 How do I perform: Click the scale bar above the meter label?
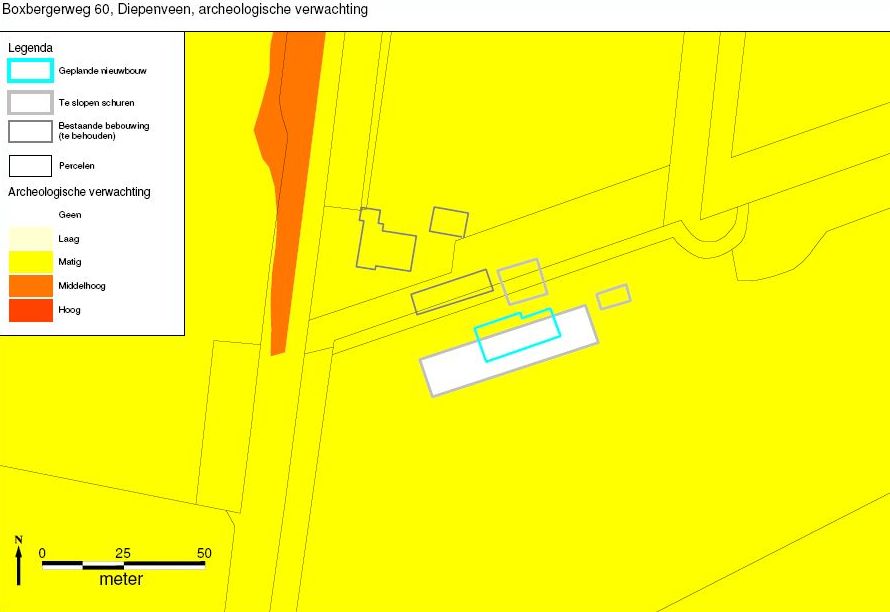click(123, 565)
